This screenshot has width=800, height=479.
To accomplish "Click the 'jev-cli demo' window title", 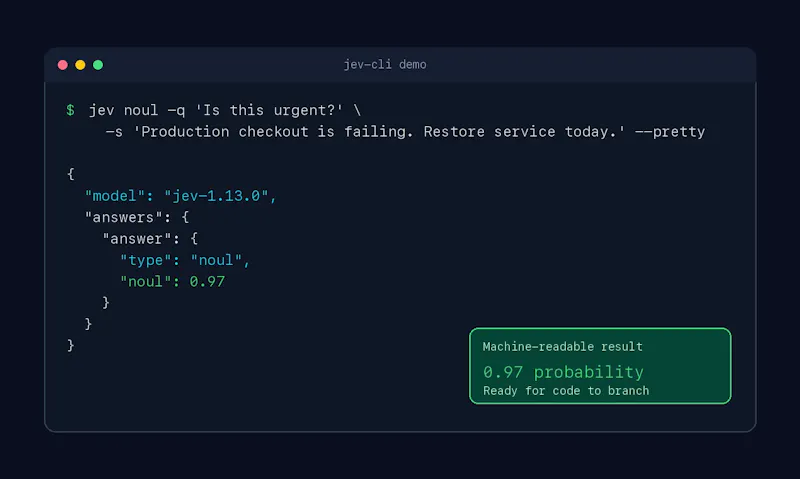I will tap(385, 65).
